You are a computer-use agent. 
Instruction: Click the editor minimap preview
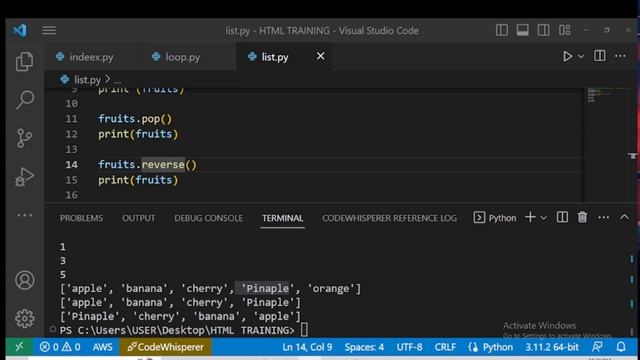[607, 95]
